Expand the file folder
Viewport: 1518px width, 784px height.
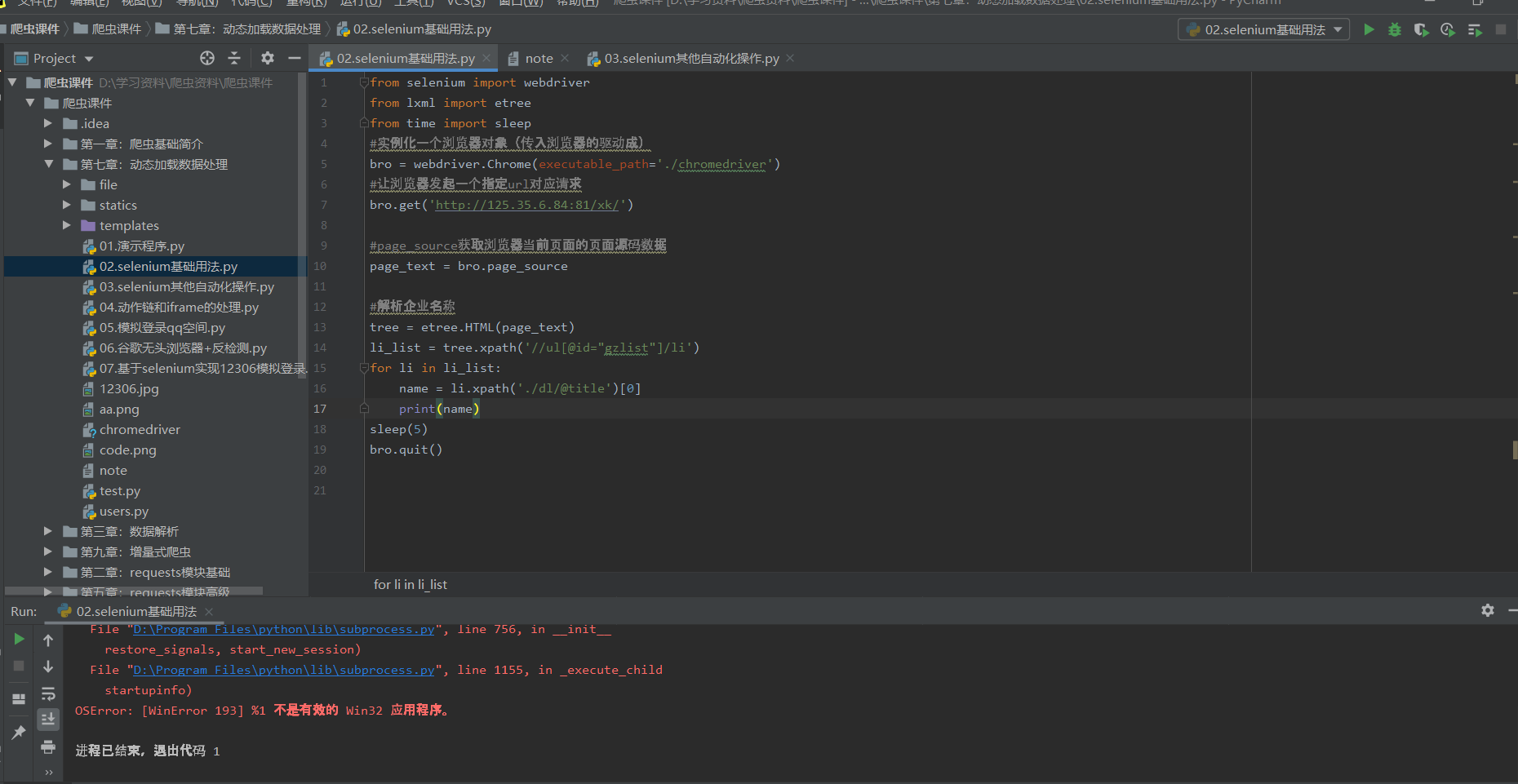click(67, 184)
